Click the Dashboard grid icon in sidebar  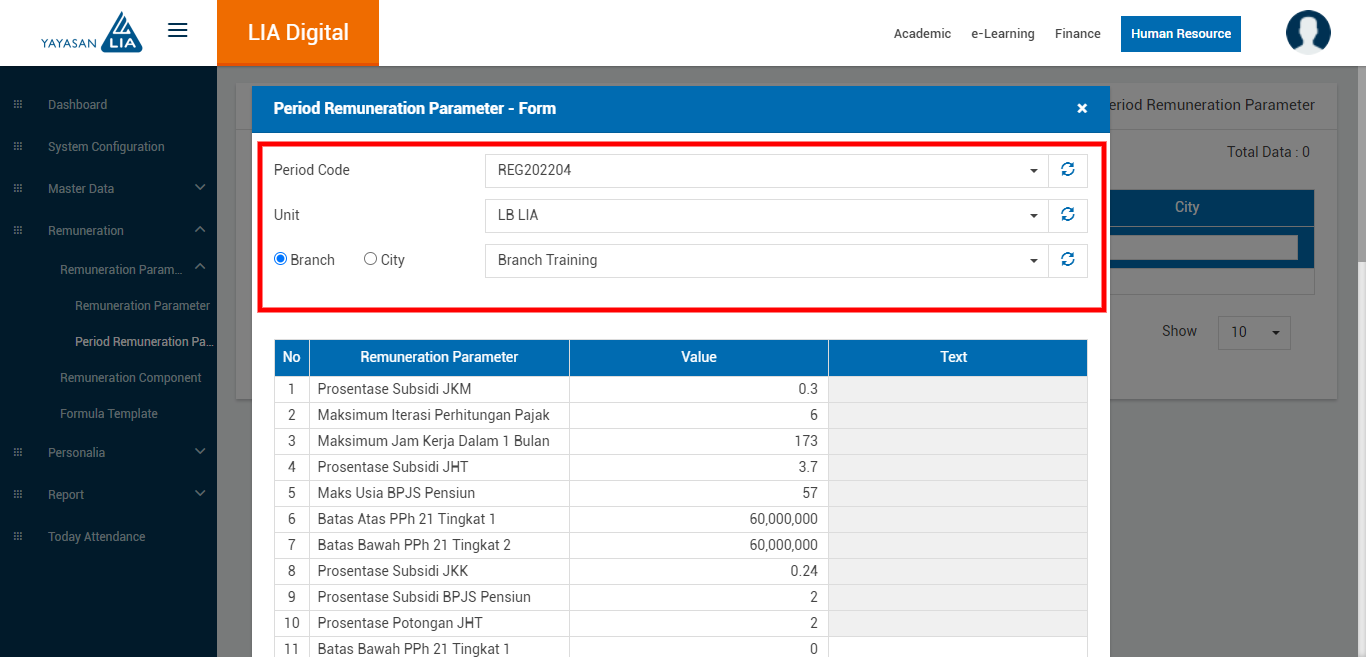point(18,105)
